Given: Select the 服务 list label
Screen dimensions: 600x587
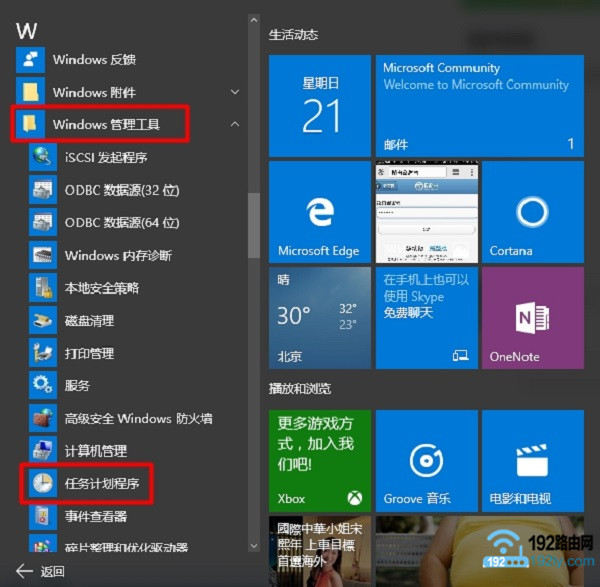Looking at the screenshot, I should click(77, 385).
